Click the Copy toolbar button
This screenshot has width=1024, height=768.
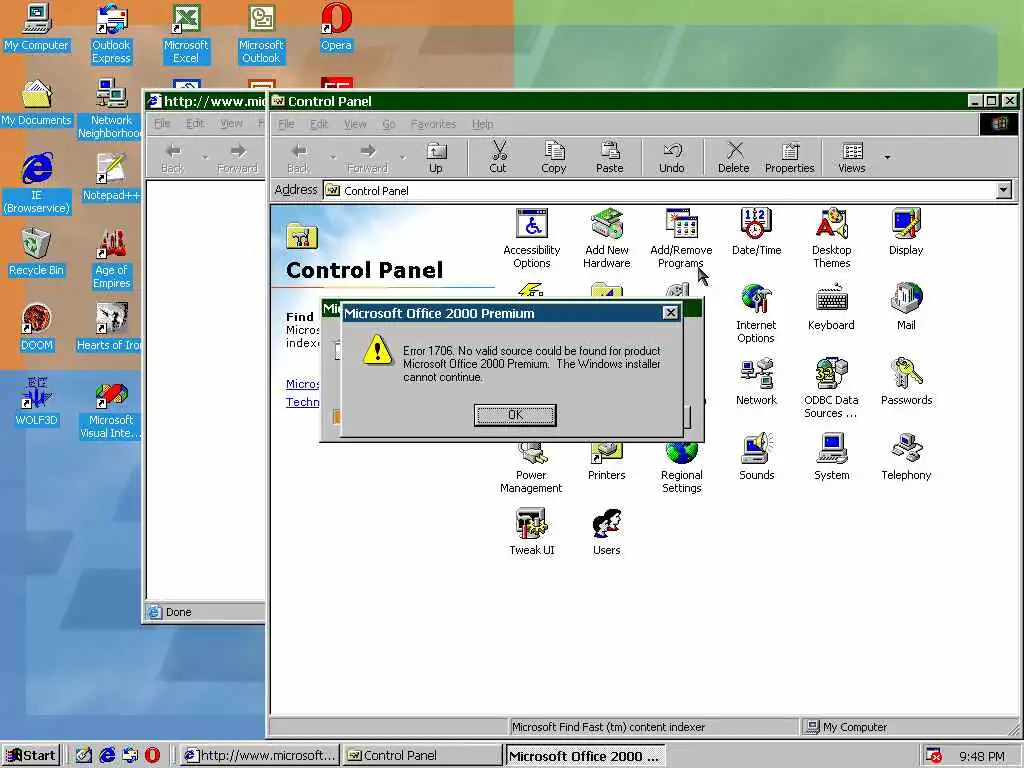(554, 158)
